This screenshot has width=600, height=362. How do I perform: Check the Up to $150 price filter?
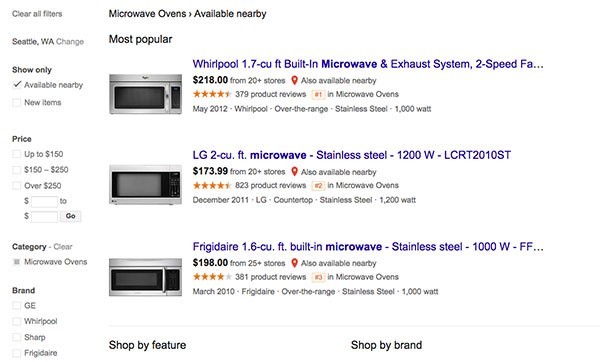pyautogui.click(x=16, y=154)
